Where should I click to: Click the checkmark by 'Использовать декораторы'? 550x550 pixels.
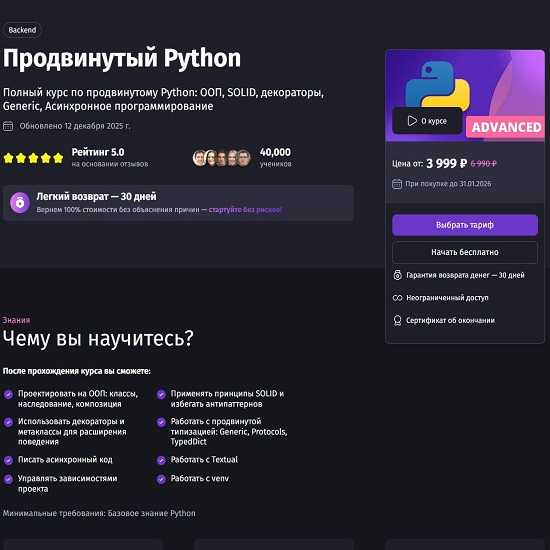coord(8,422)
